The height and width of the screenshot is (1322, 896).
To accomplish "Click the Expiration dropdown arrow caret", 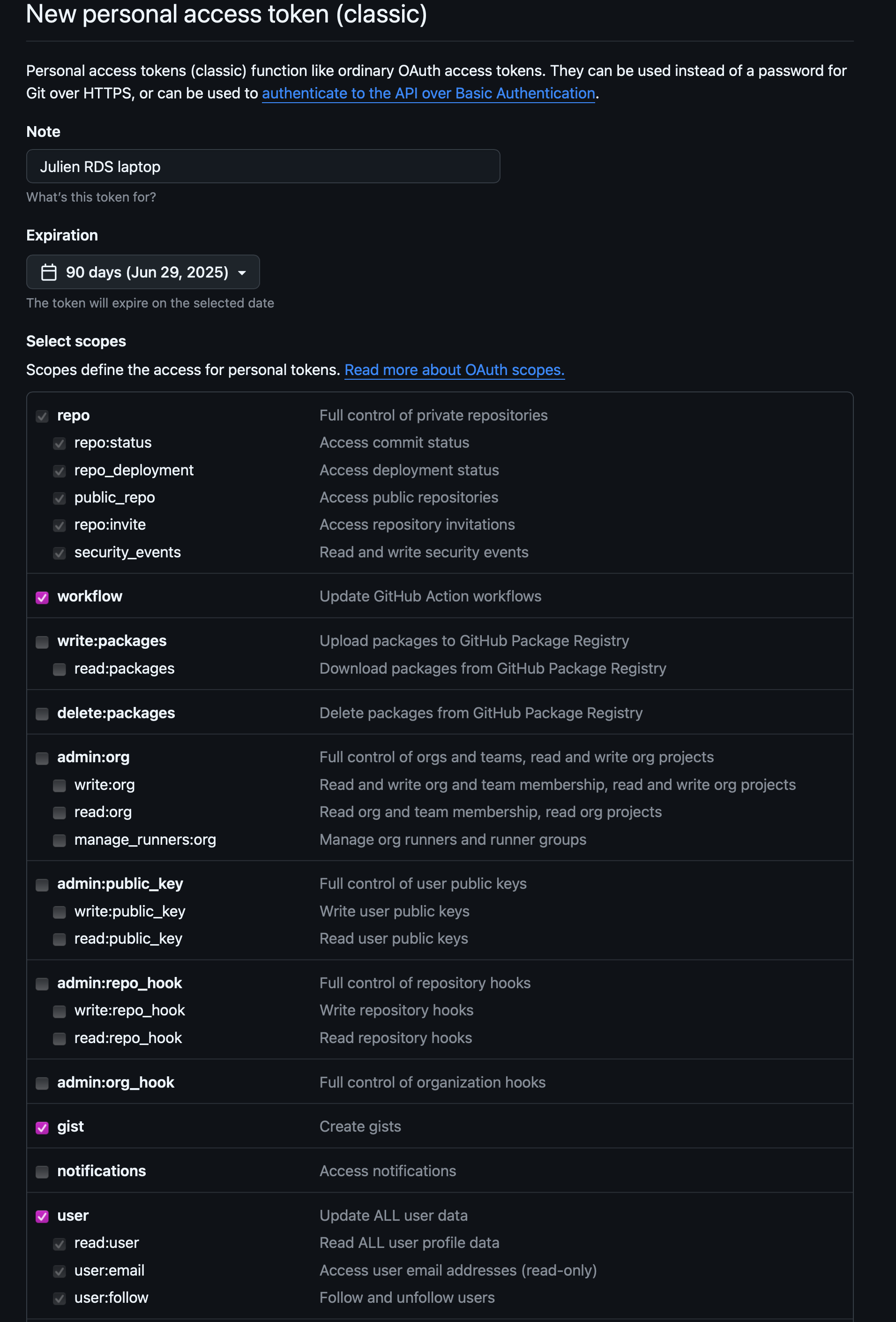I will pos(242,273).
